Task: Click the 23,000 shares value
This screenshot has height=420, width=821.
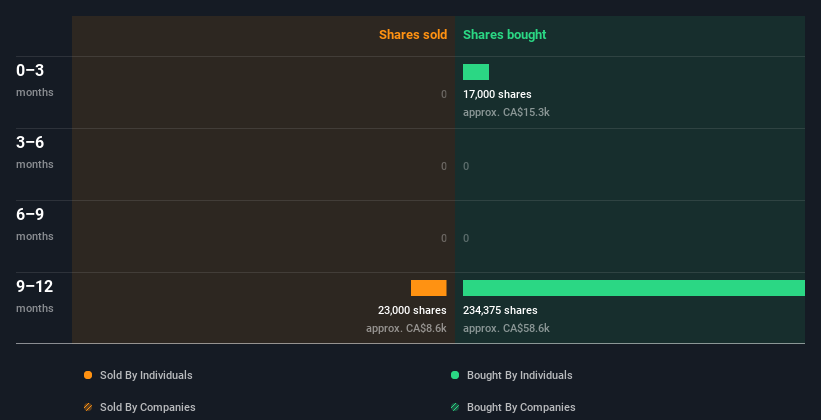Action: tap(412, 310)
